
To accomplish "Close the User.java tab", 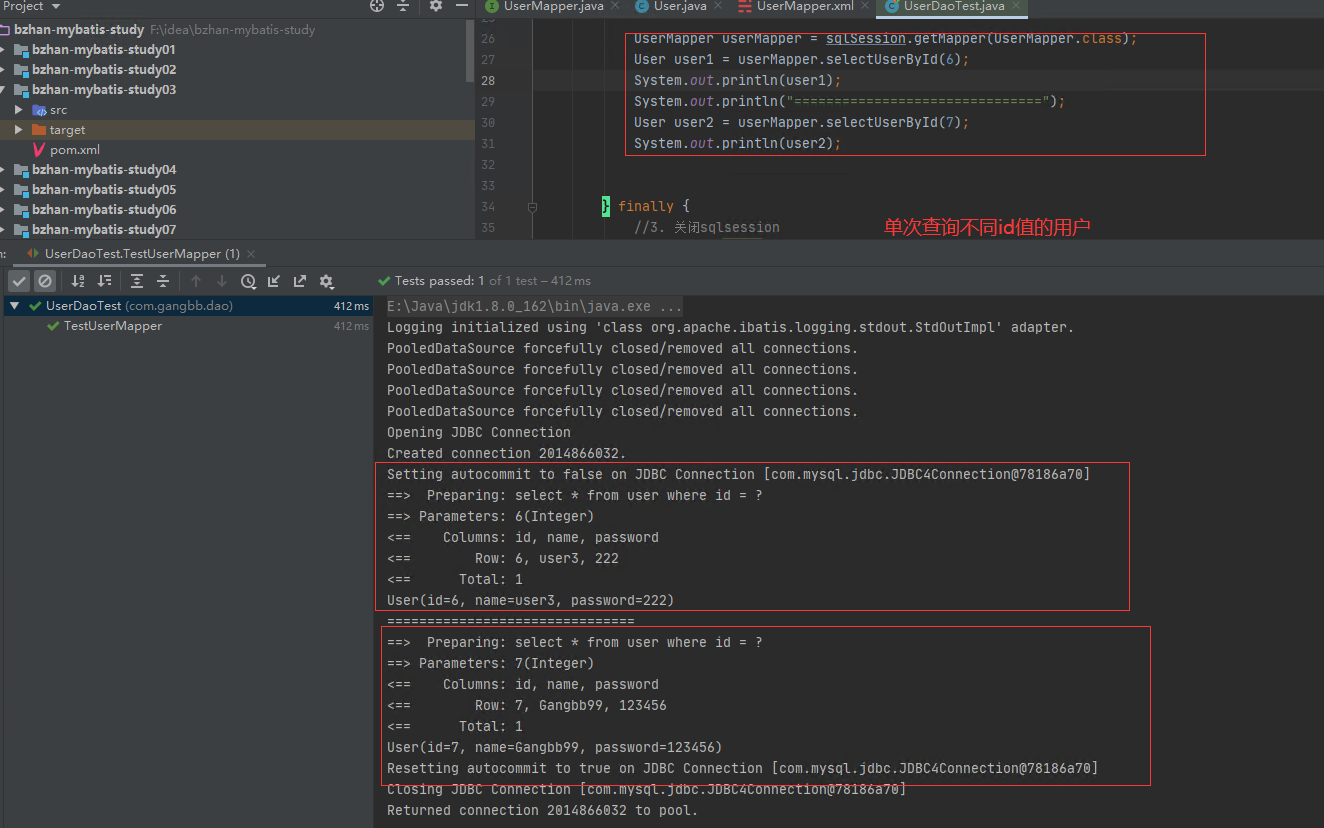I will [x=717, y=6].
